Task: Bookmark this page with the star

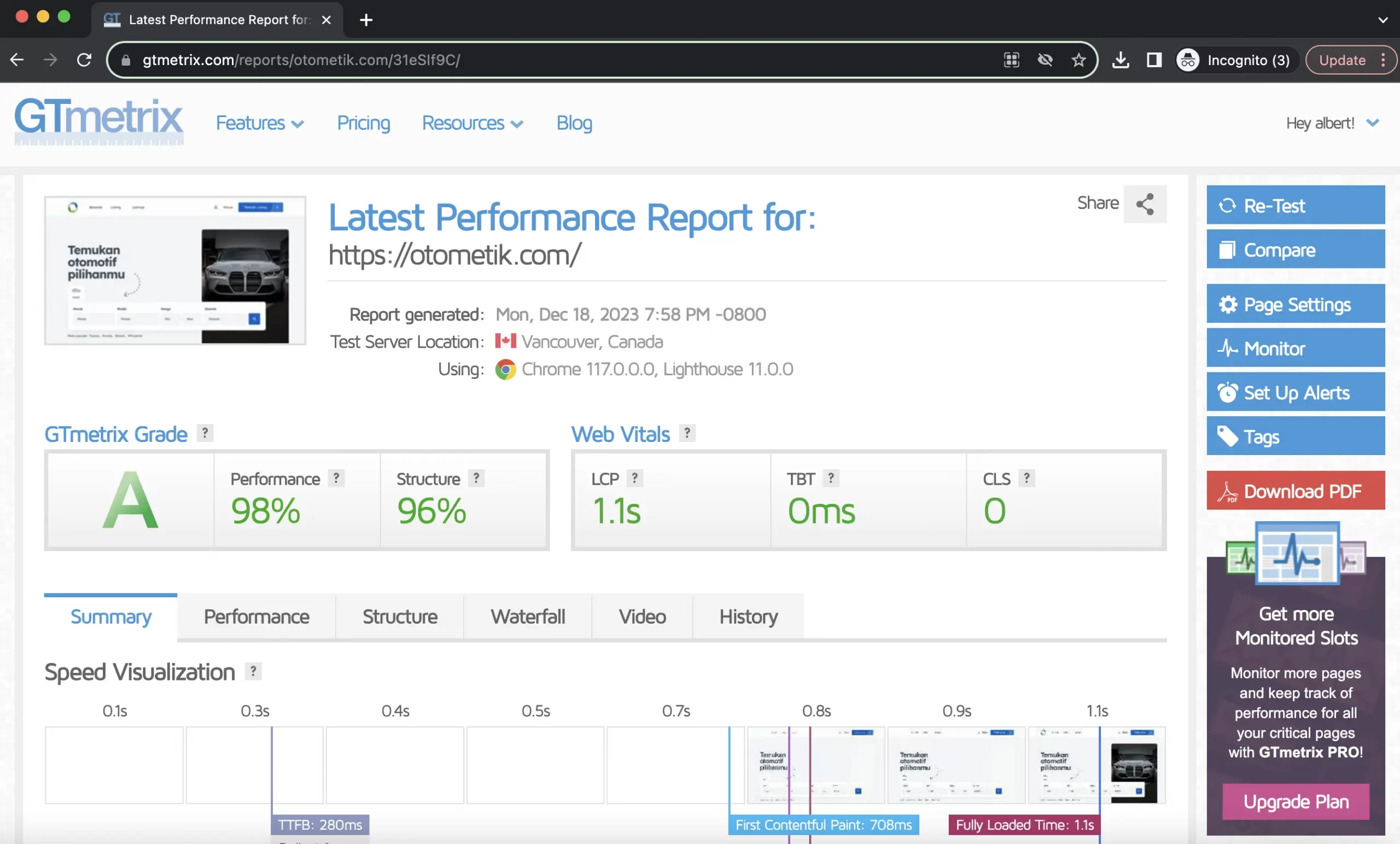Action: click(x=1078, y=60)
